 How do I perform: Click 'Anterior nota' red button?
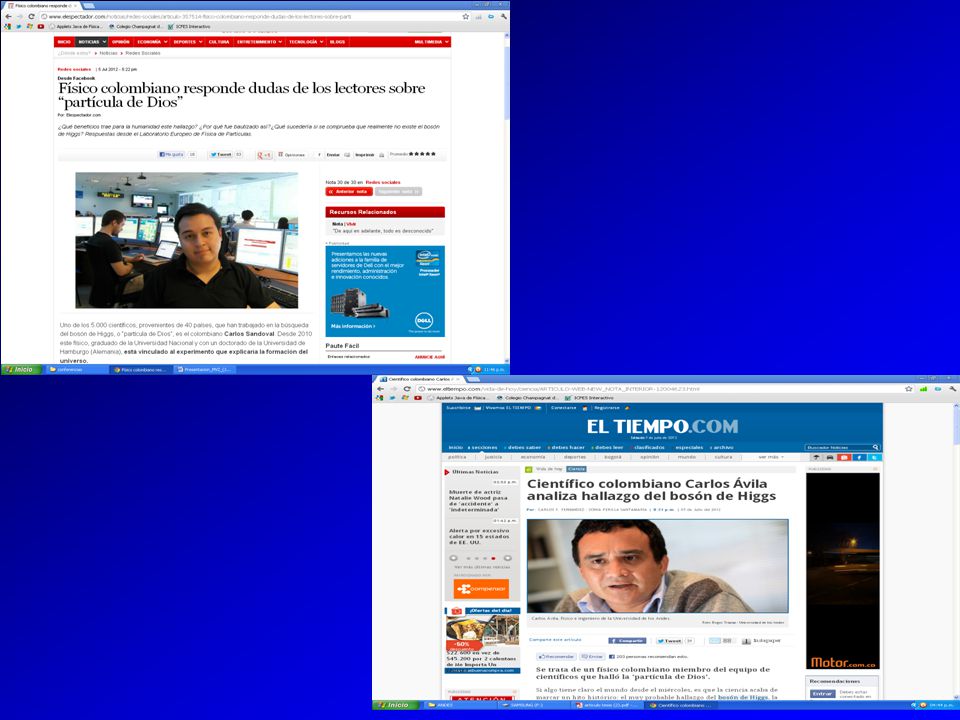click(x=349, y=192)
